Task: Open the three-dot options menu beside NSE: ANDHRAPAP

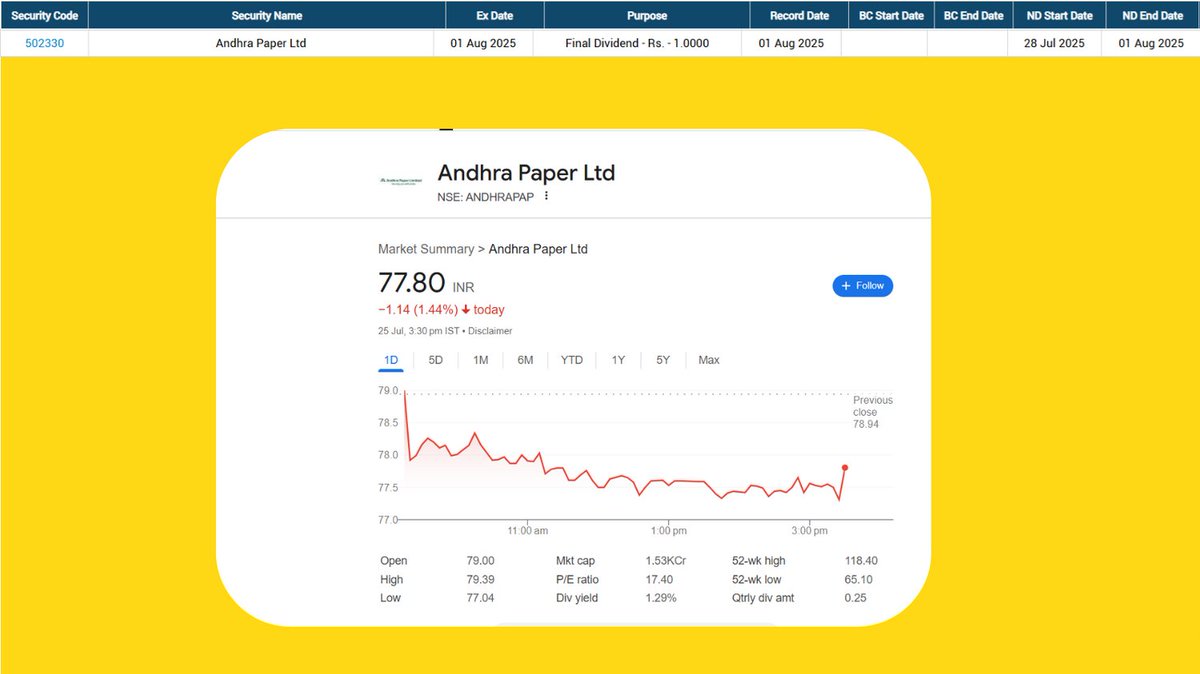Action: point(545,196)
